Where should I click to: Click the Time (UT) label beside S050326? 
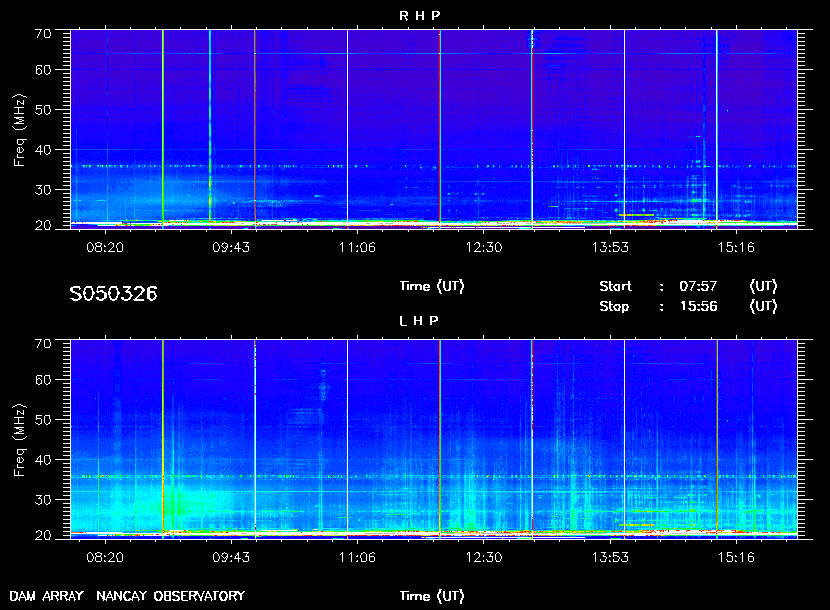[432, 286]
